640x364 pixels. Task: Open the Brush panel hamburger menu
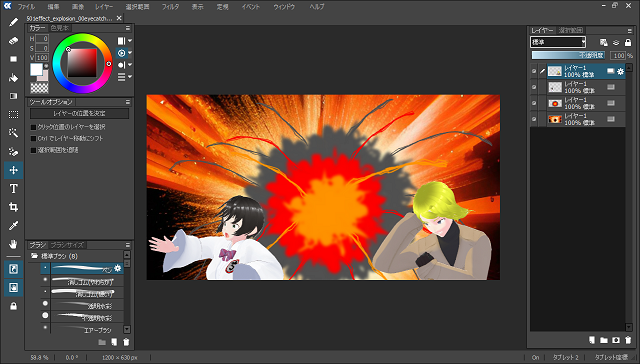point(128,245)
